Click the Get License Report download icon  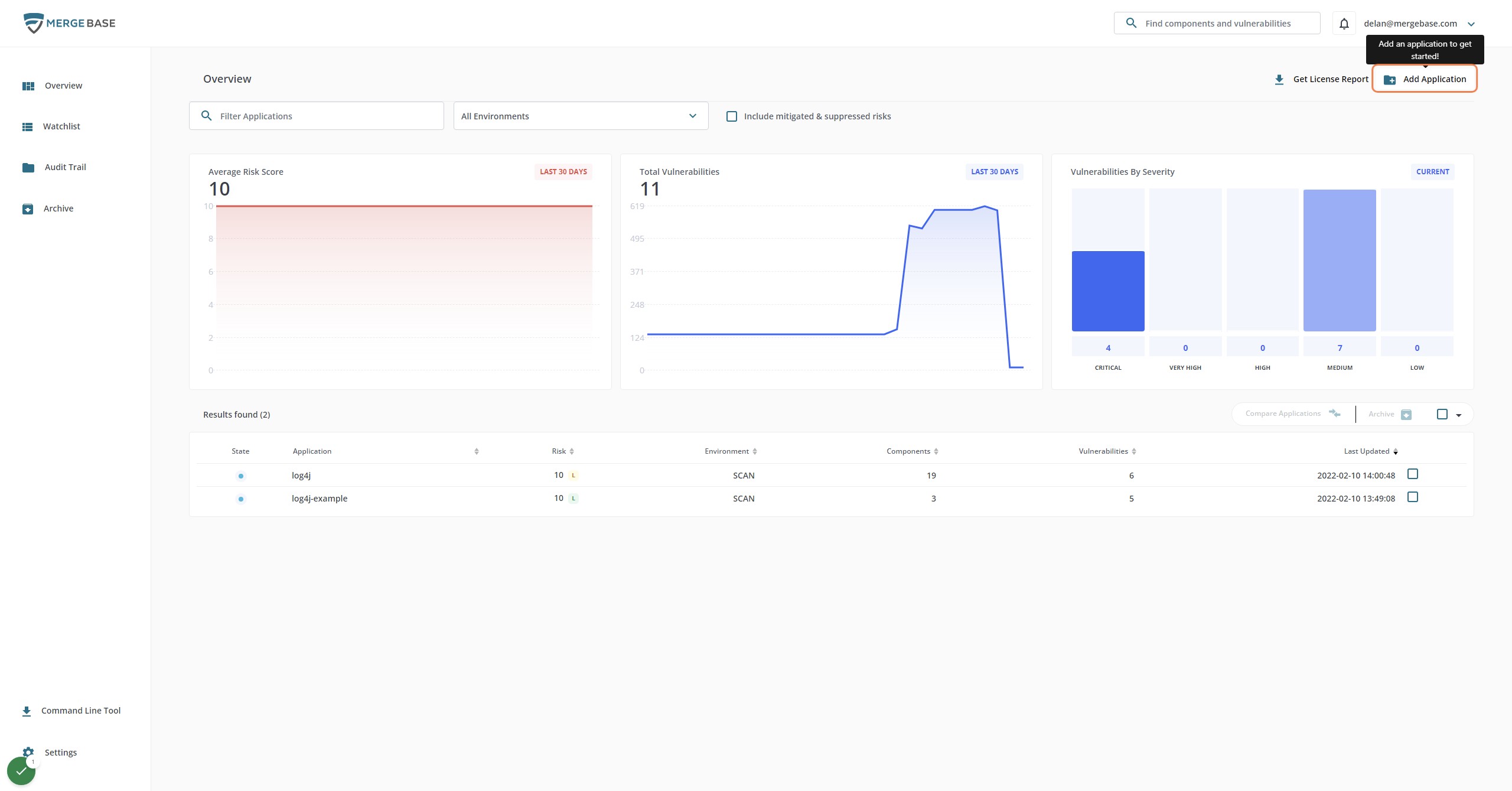coord(1279,80)
